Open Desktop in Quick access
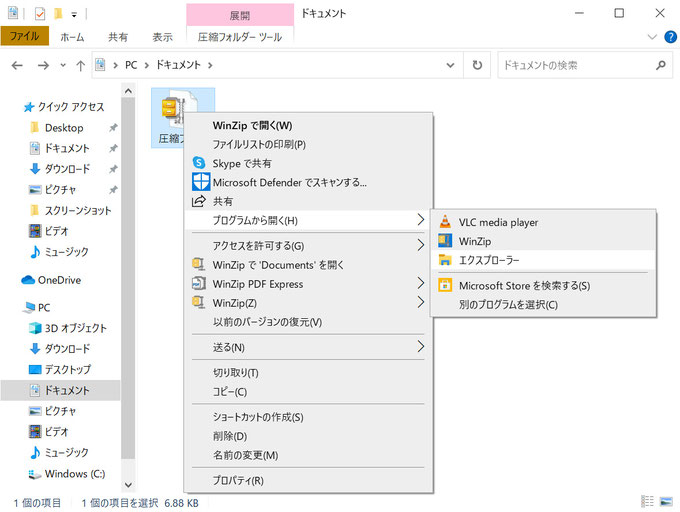The image size is (680, 512). (x=64, y=128)
